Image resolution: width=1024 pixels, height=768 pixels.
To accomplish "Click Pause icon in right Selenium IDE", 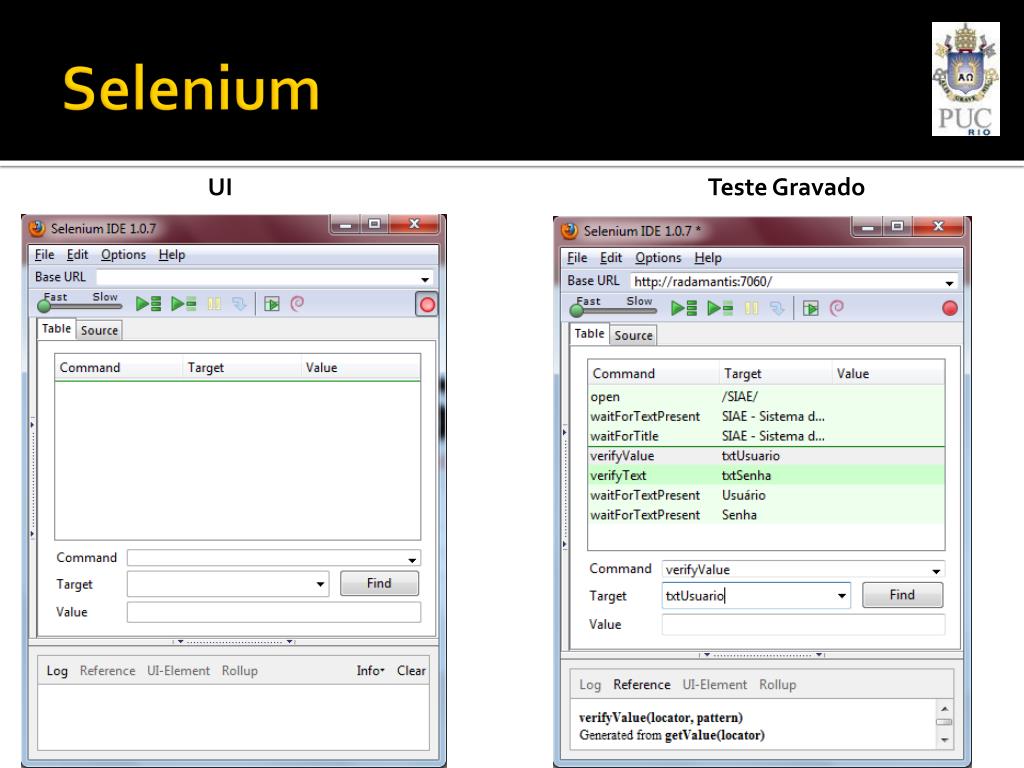I will pos(752,308).
